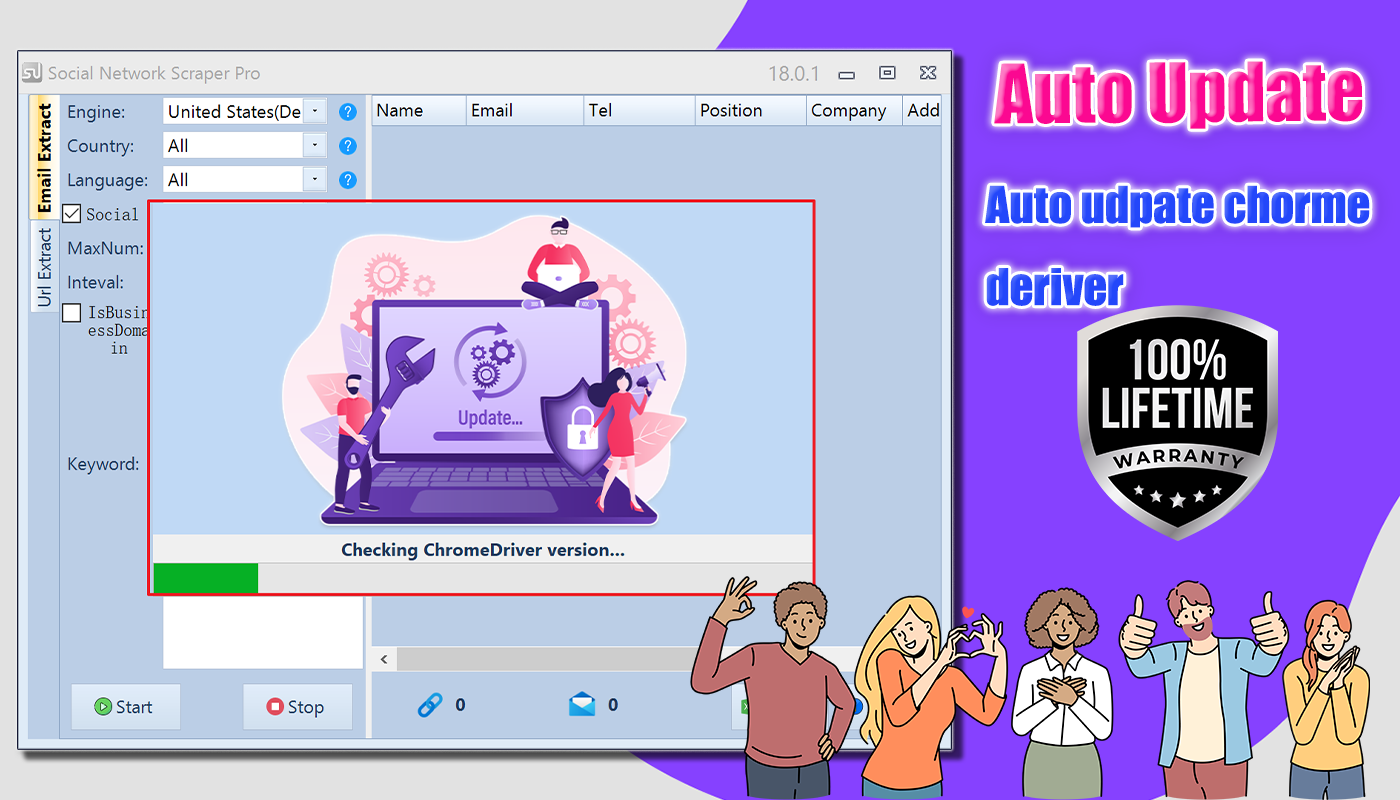Click the 'MaxNum:' label
Image resolution: width=1400 pixels, height=800 pixels.
[x=105, y=248]
